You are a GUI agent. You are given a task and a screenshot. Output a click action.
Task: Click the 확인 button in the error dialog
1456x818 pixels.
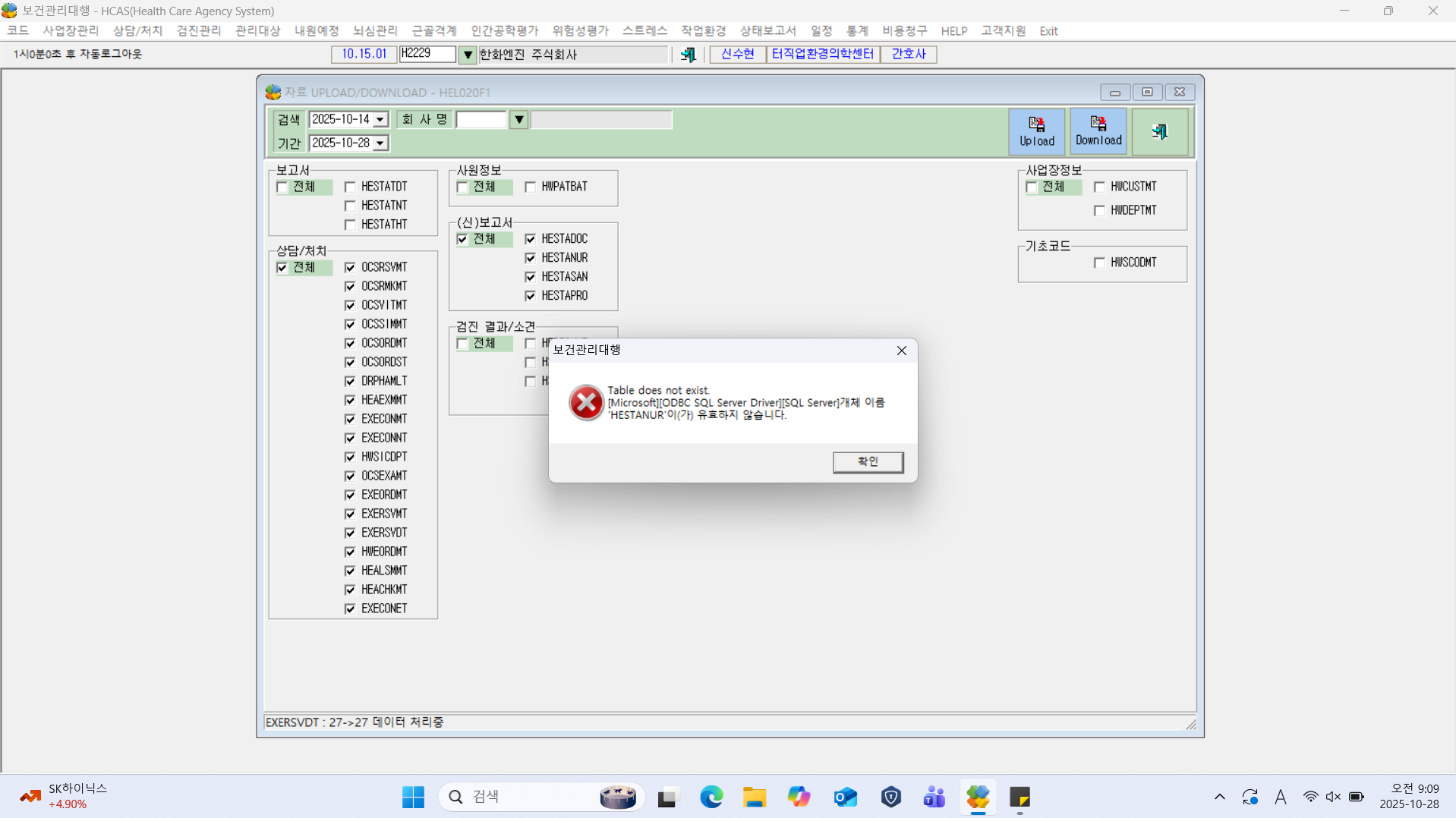[x=868, y=462]
